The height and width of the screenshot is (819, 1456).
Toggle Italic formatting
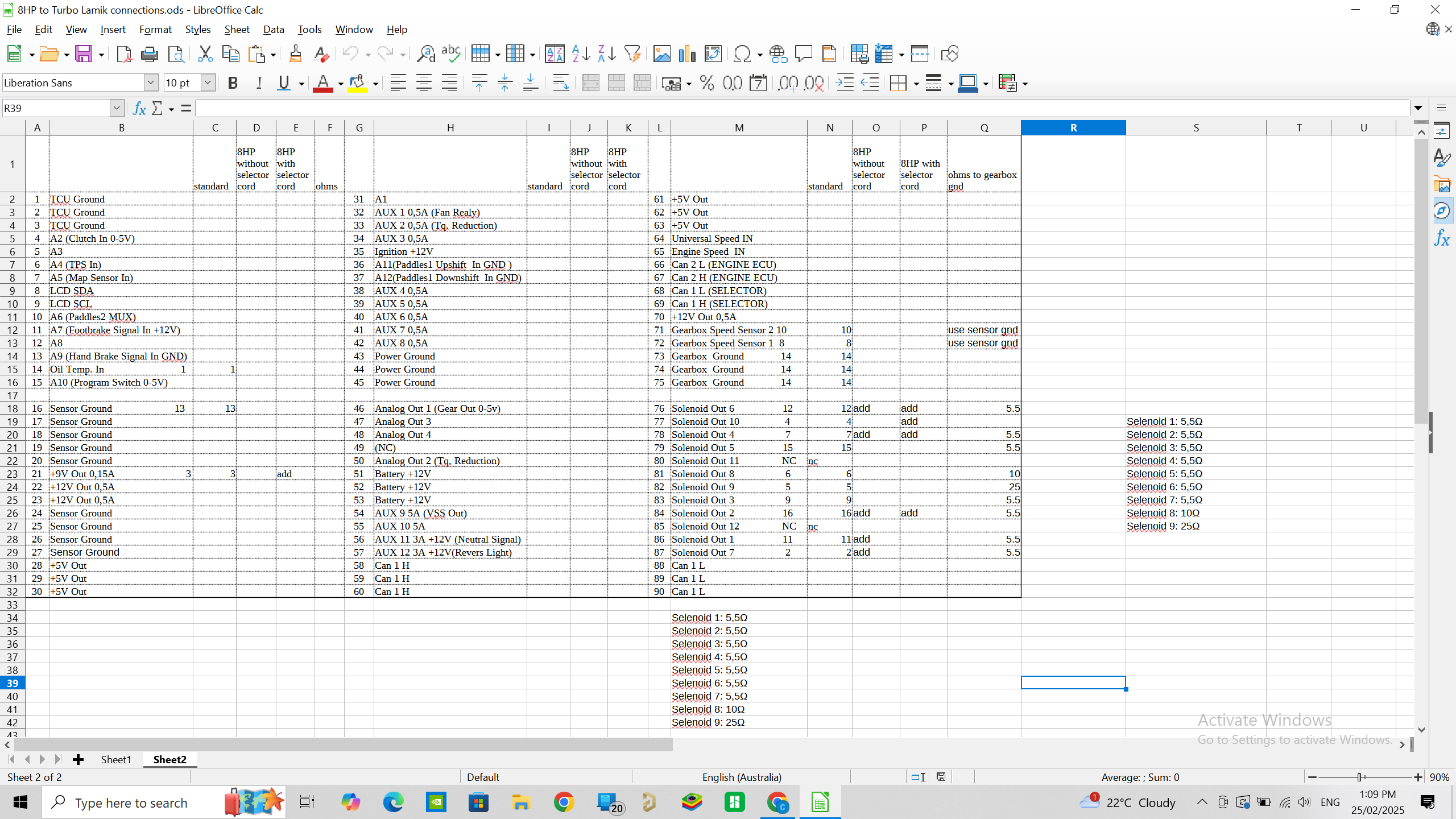[x=259, y=83]
